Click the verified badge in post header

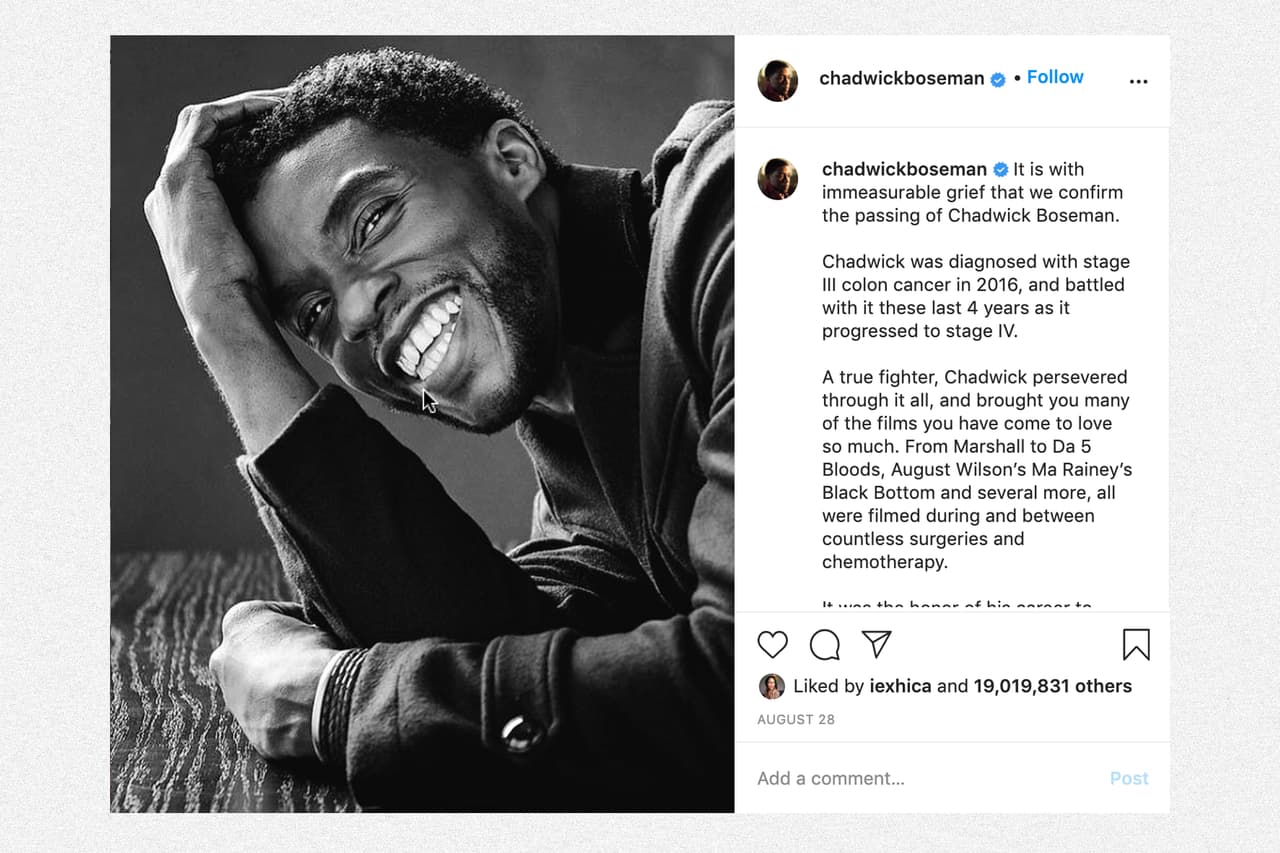pos(998,79)
